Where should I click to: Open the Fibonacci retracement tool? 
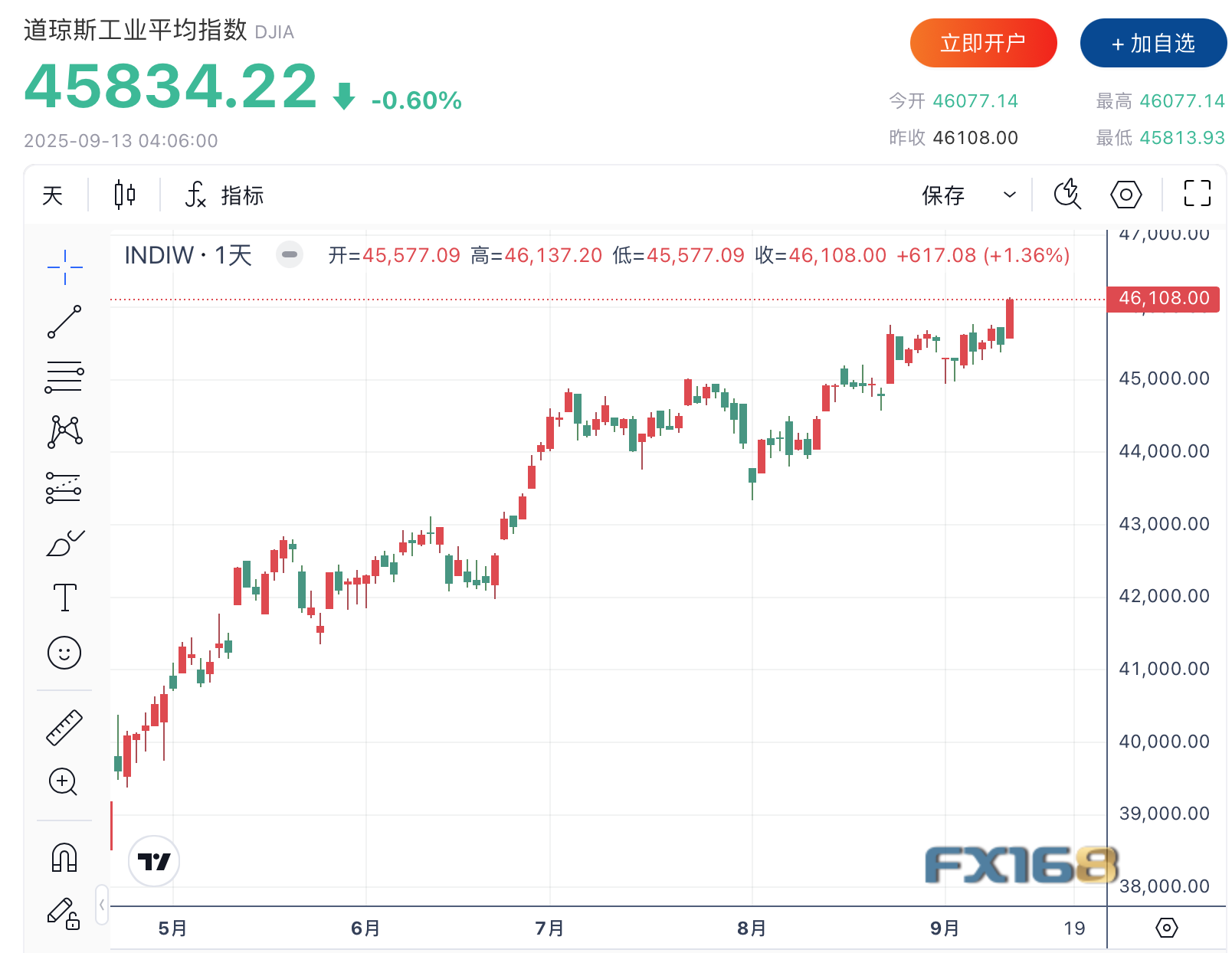[64, 377]
